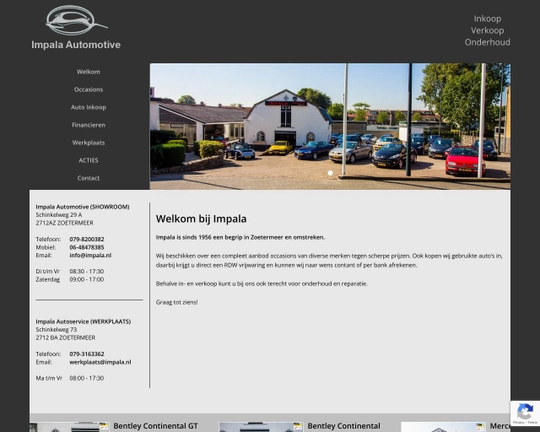Navigate to the Contact page
The width and height of the screenshot is (540, 432).
tap(89, 178)
